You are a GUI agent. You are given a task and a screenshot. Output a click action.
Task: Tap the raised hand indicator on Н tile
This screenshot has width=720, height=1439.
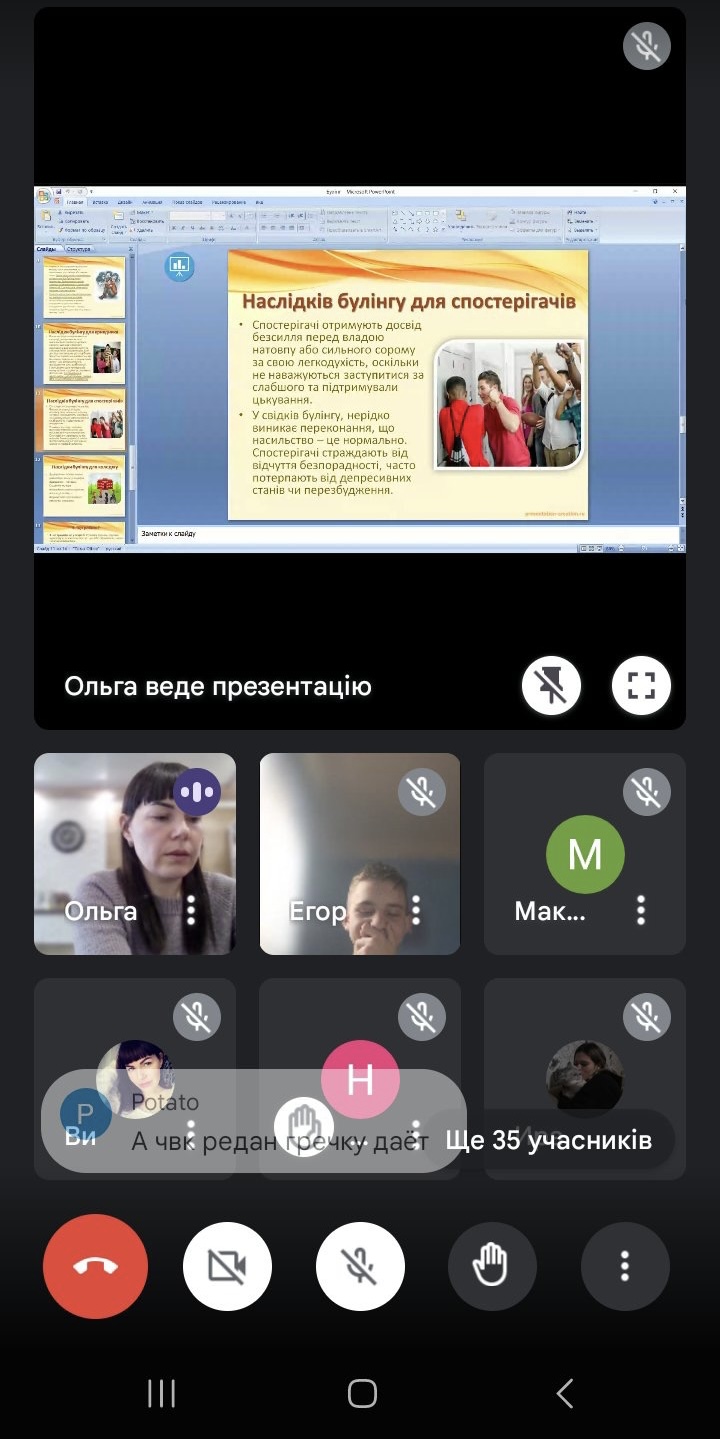pyautogui.click(x=304, y=1127)
